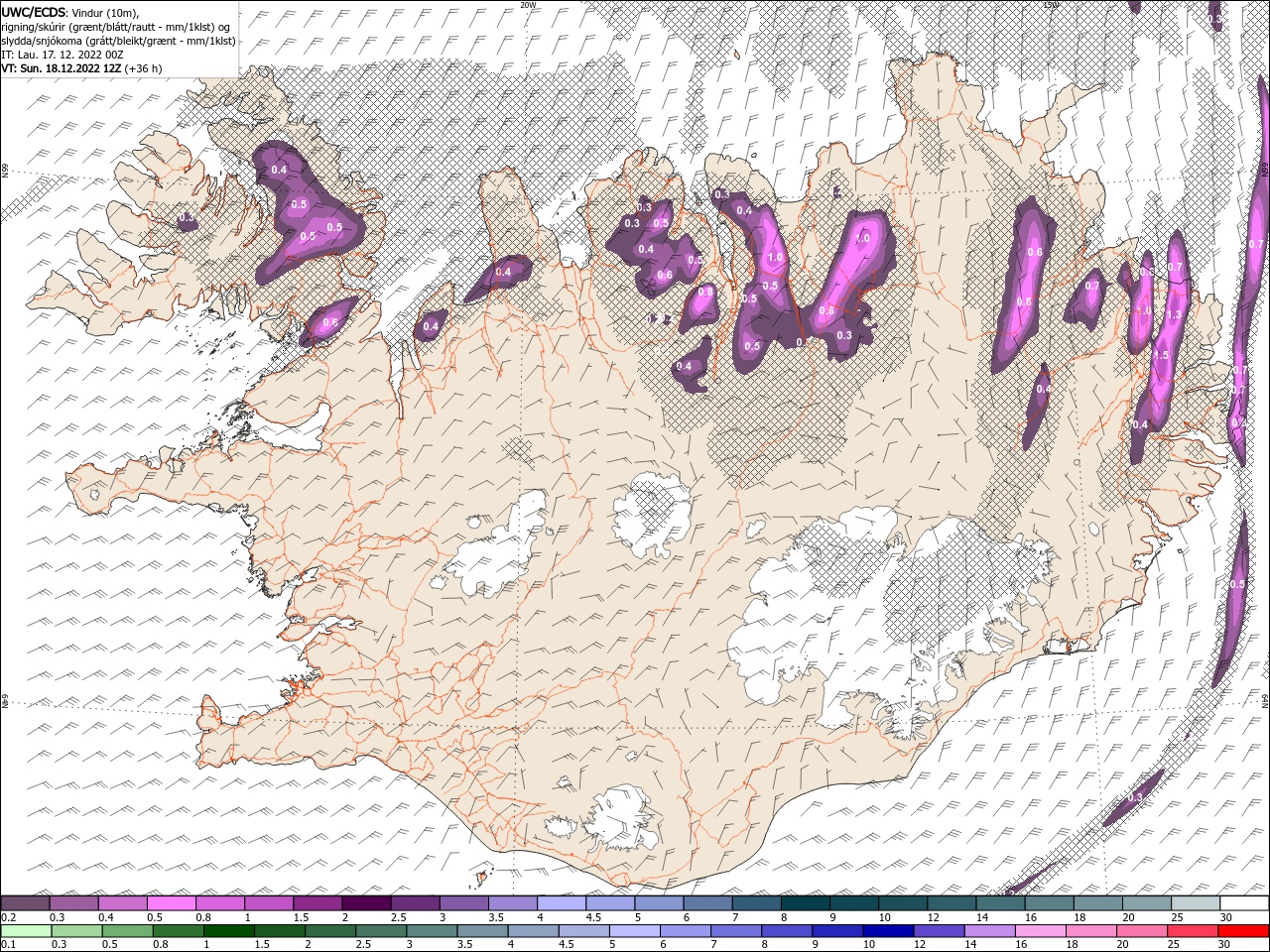Click the 'rigning/skúrir' legend description line
The width and height of the screenshot is (1270, 952).
[115, 27]
